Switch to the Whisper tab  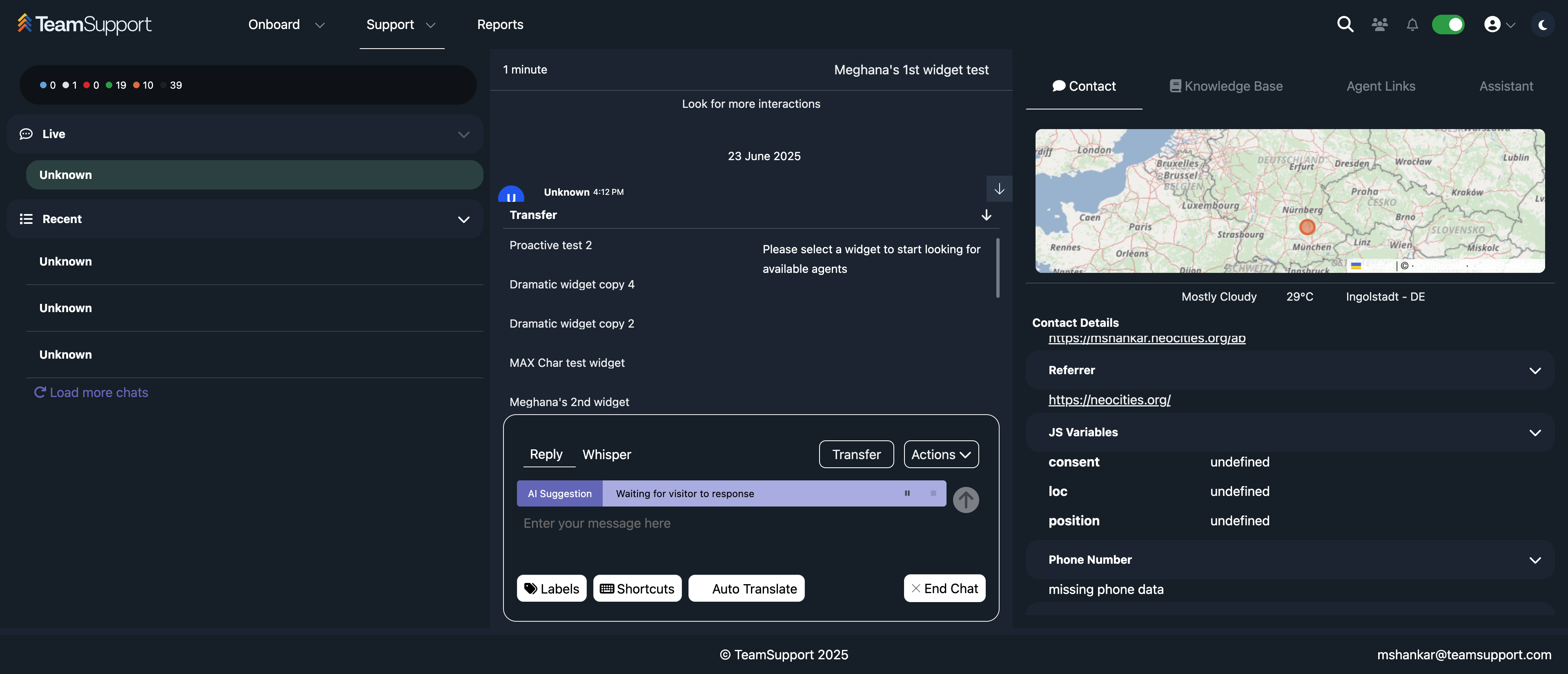(606, 454)
